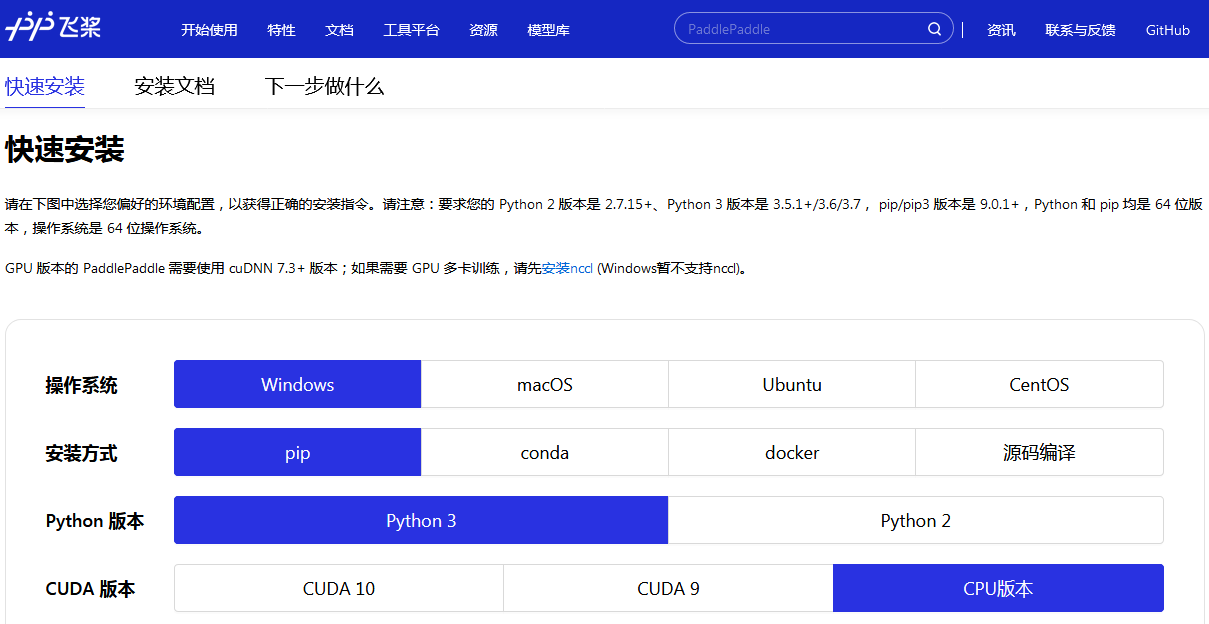This screenshot has width=1209, height=624.
Task: Click the 安装方式 row label
Action: point(82,453)
